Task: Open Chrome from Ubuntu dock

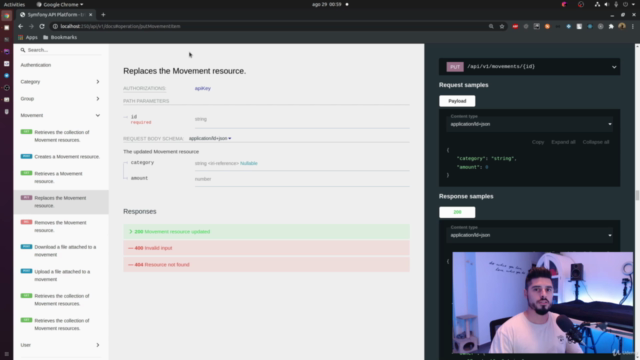Action: [7, 16]
